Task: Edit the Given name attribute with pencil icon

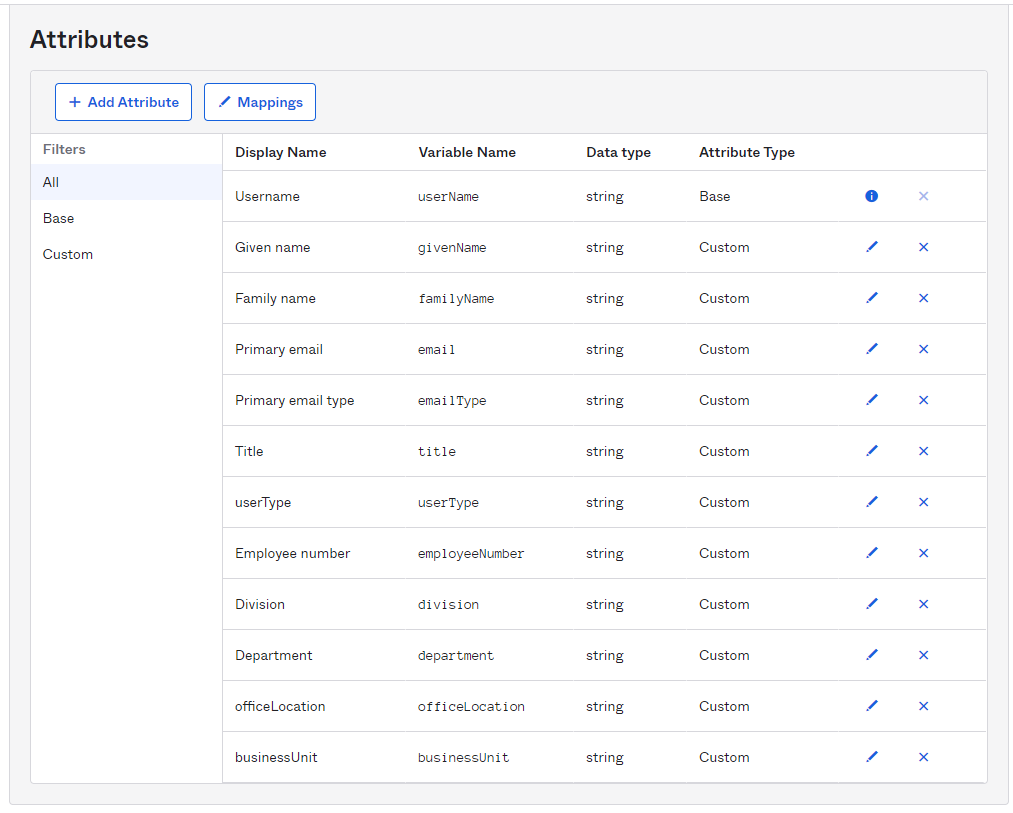Action: coord(871,247)
